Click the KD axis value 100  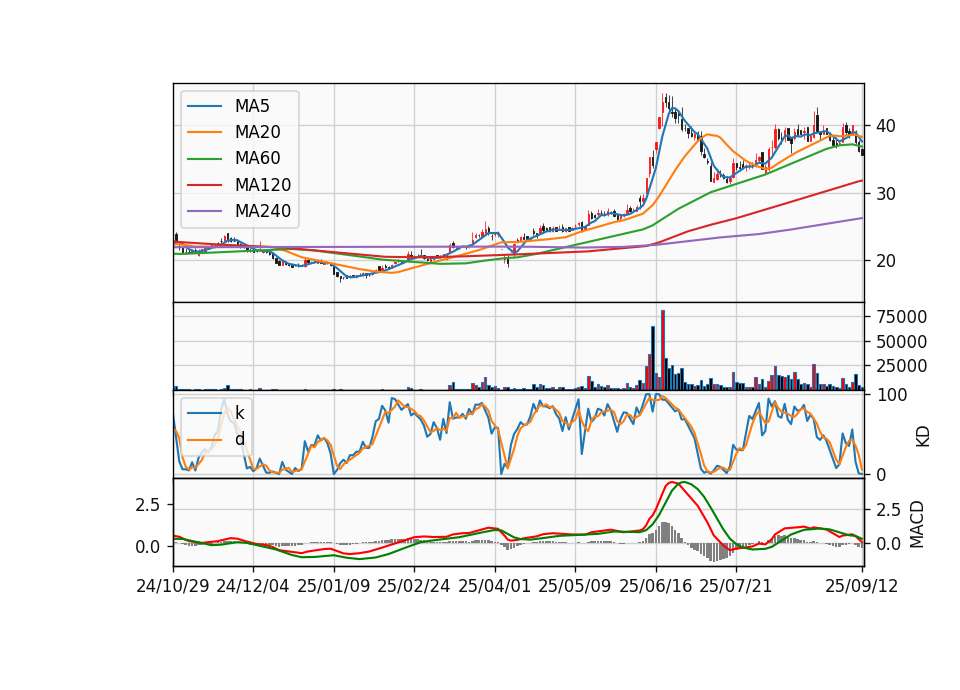[x=891, y=395]
